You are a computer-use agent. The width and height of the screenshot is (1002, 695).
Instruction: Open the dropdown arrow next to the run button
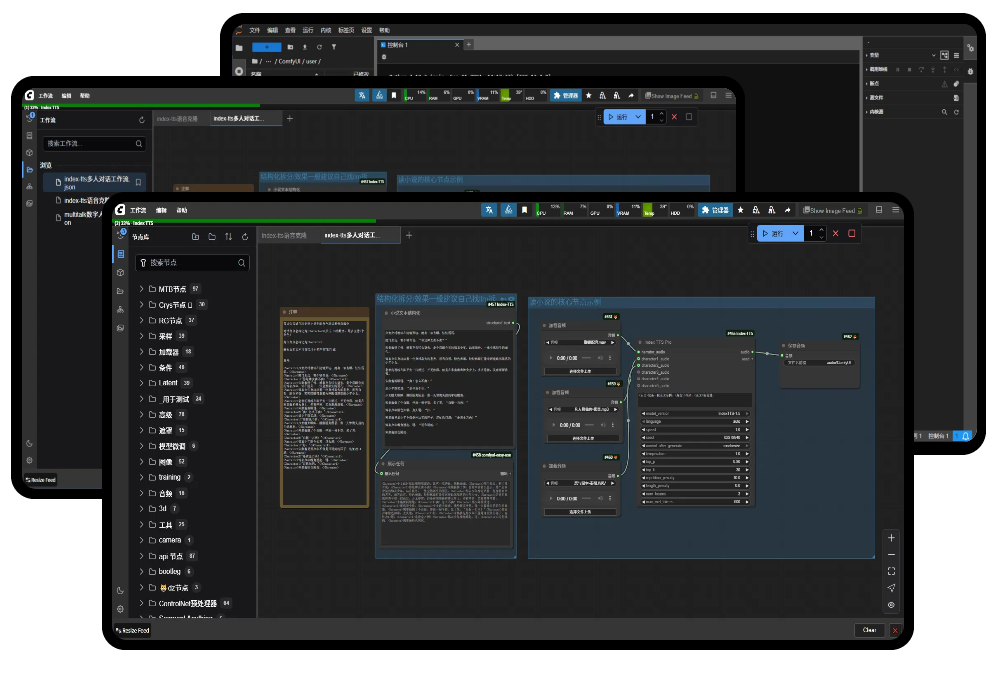tap(797, 233)
